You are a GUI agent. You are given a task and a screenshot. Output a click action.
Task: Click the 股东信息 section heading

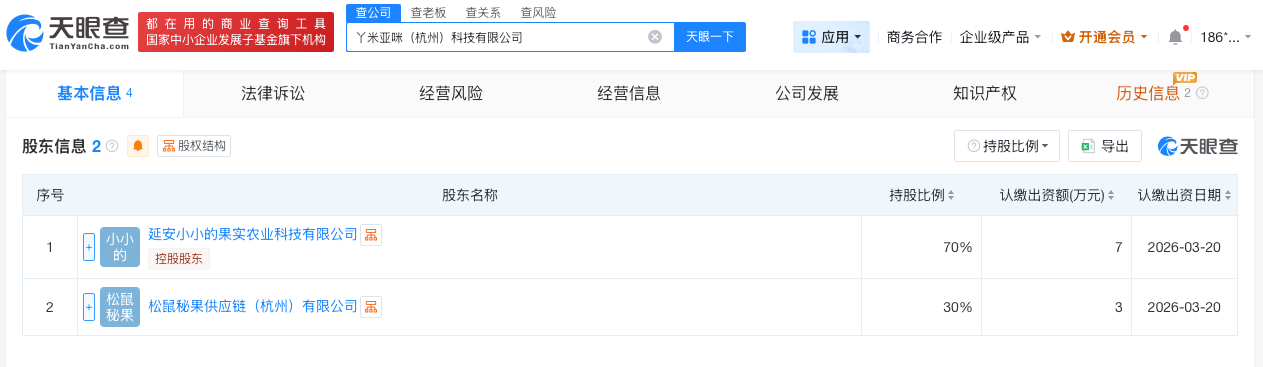[x=54, y=146]
